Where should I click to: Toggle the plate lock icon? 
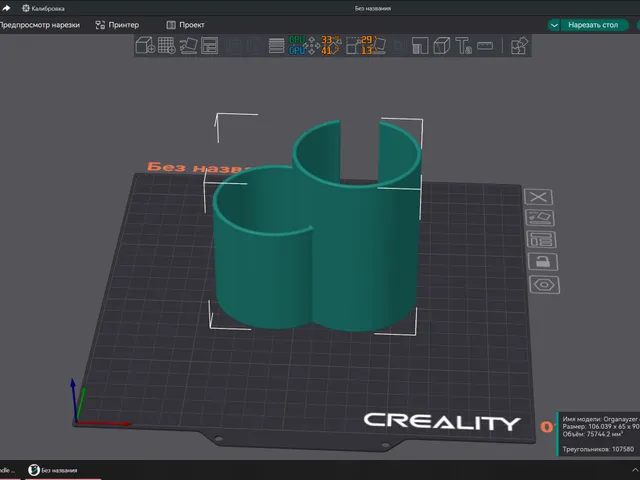point(542,262)
